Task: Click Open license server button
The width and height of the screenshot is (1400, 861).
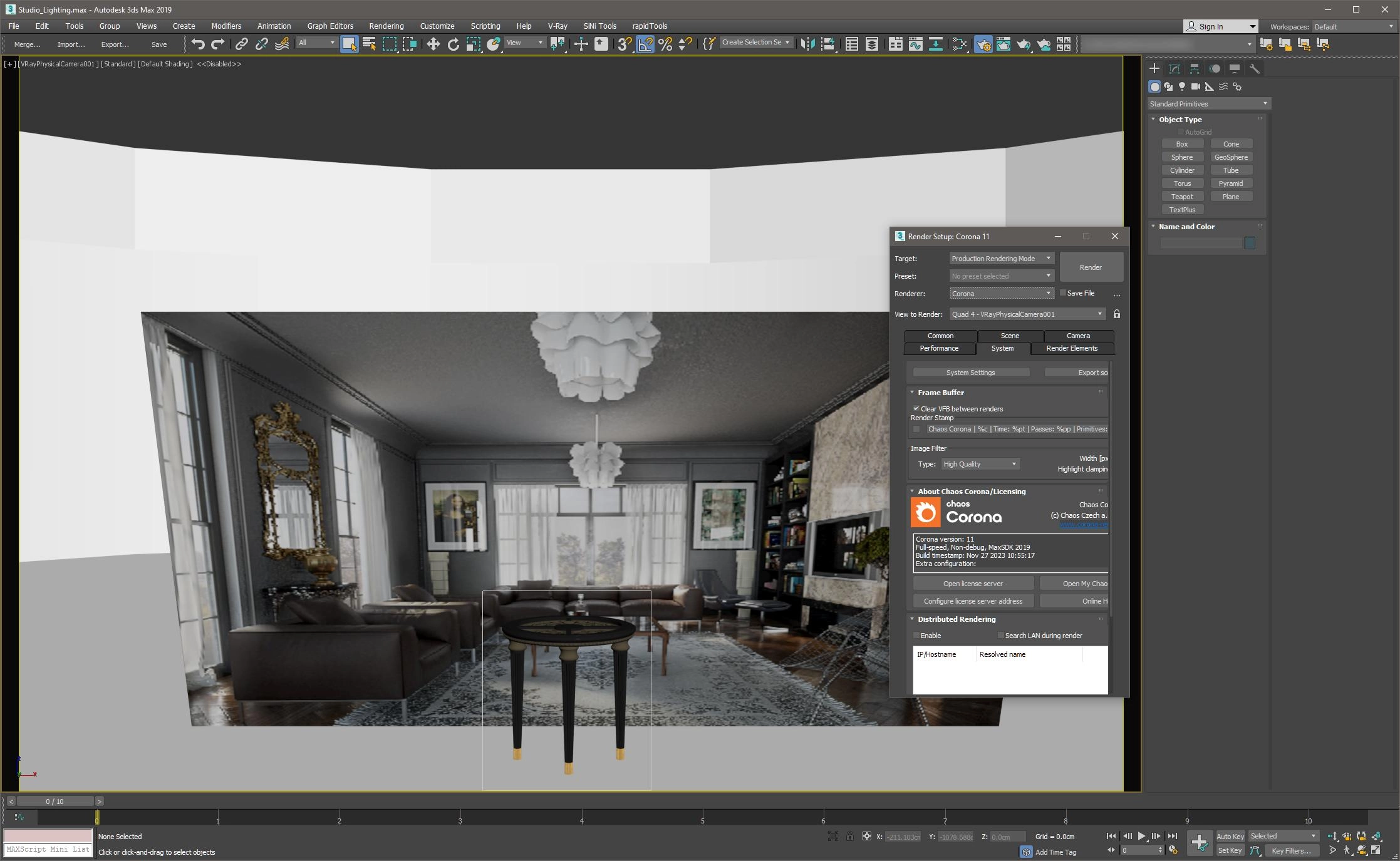Action: [973, 583]
